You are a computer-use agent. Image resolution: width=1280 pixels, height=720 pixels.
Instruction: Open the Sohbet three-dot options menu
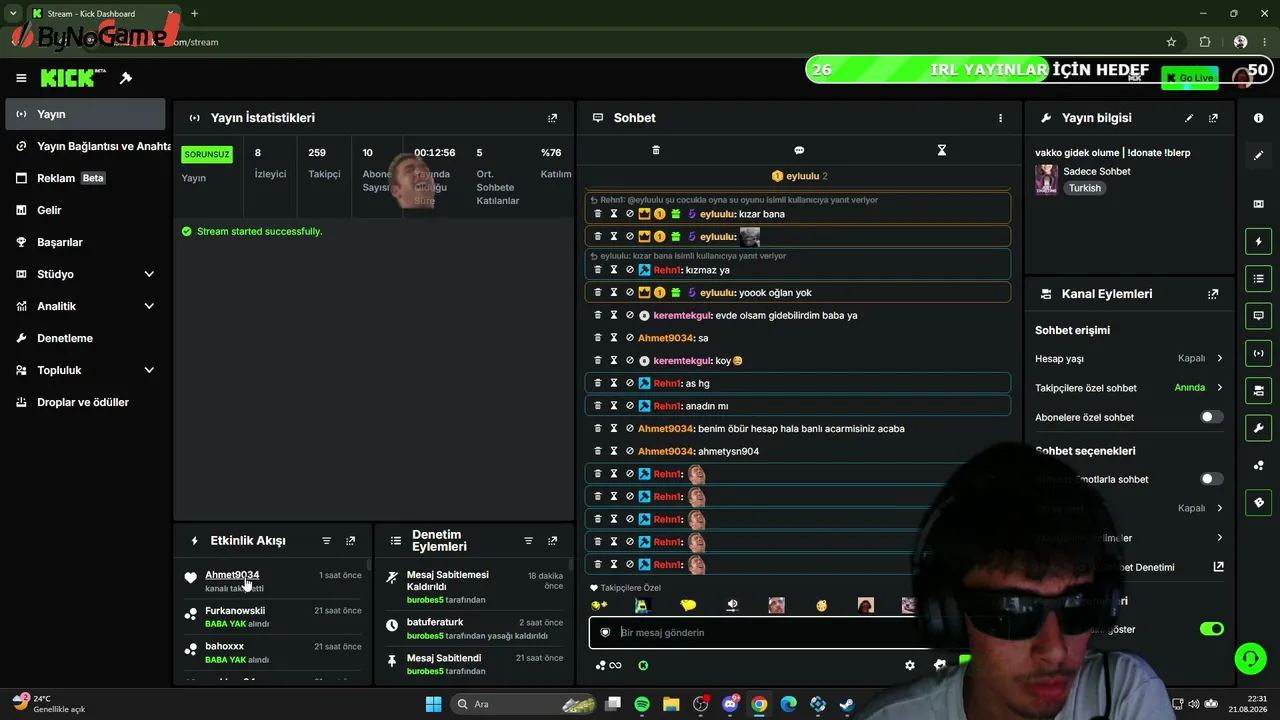pos(1000,118)
